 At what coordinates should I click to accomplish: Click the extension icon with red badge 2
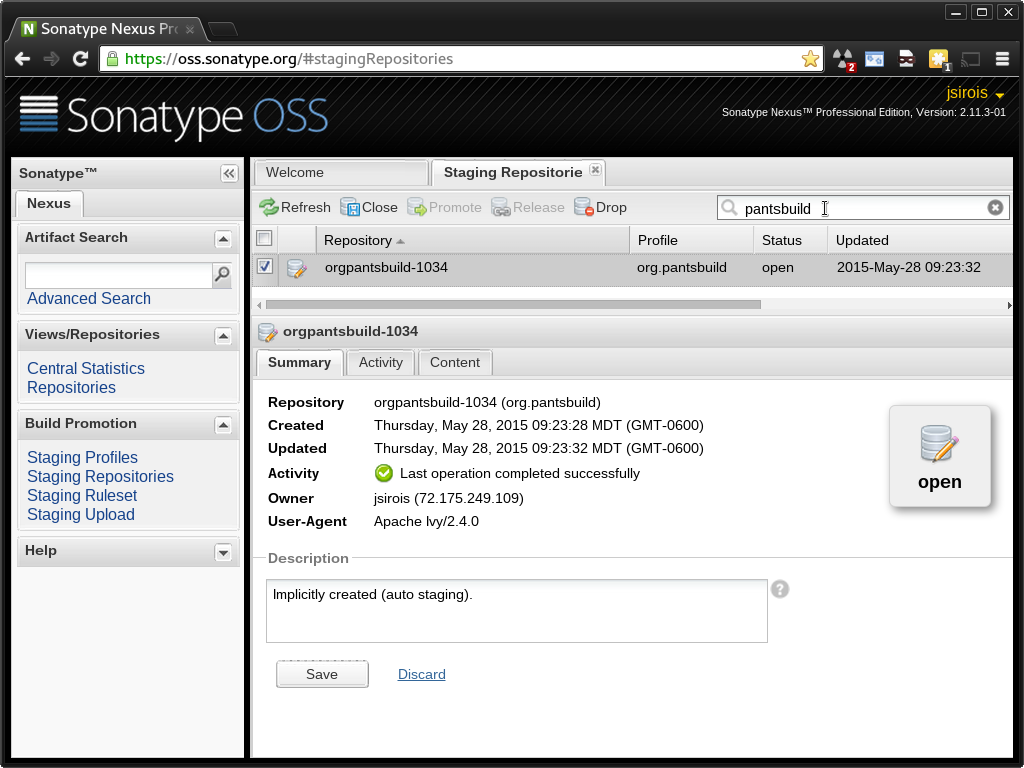click(x=843, y=59)
